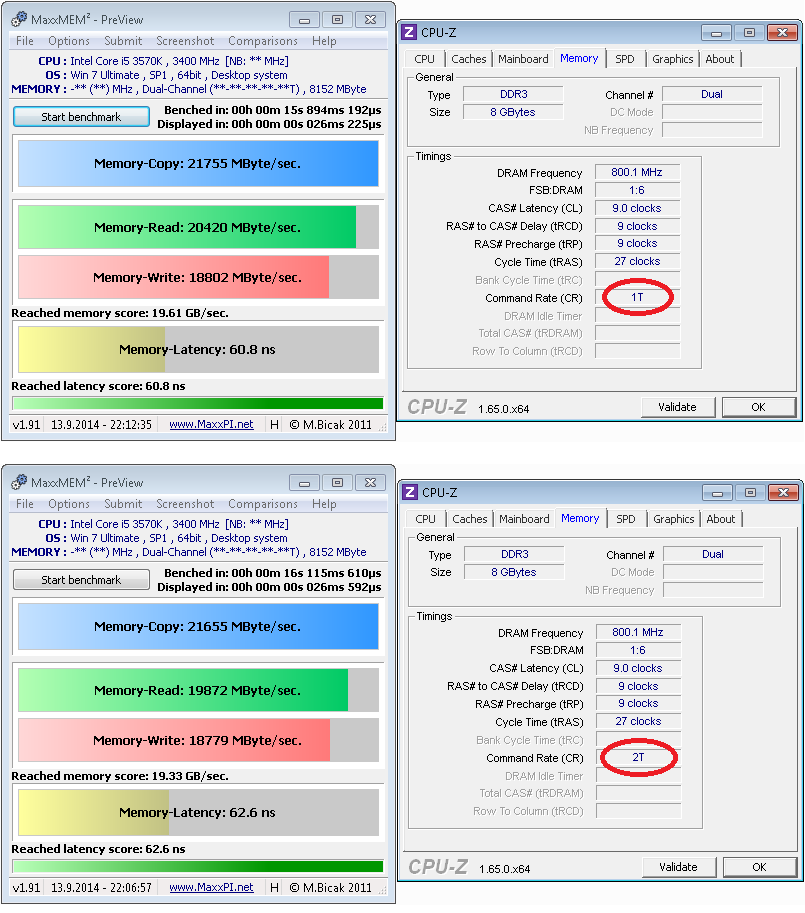This screenshot has height=913, width=805.
Task: Click the Memory-Copy 21655 MByte/sec bar
Action: (198, 627)
